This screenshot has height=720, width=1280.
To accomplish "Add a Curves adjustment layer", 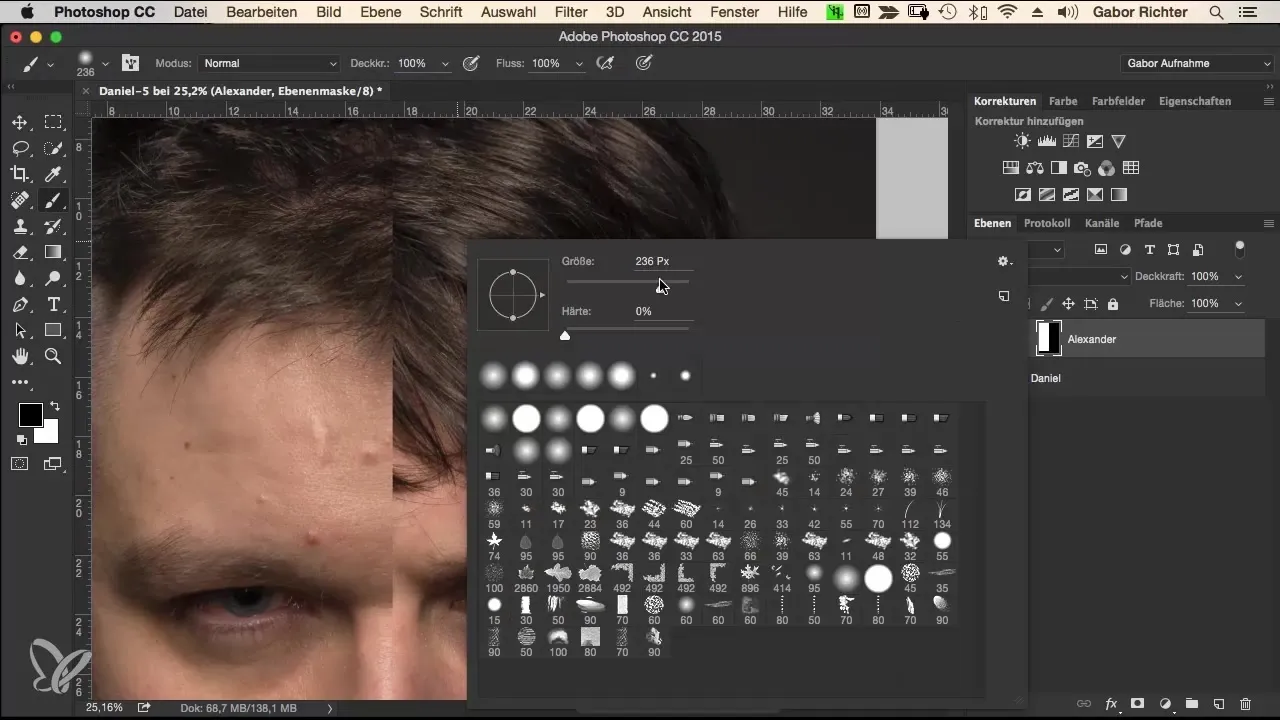I will click(x=1071, y=142).
